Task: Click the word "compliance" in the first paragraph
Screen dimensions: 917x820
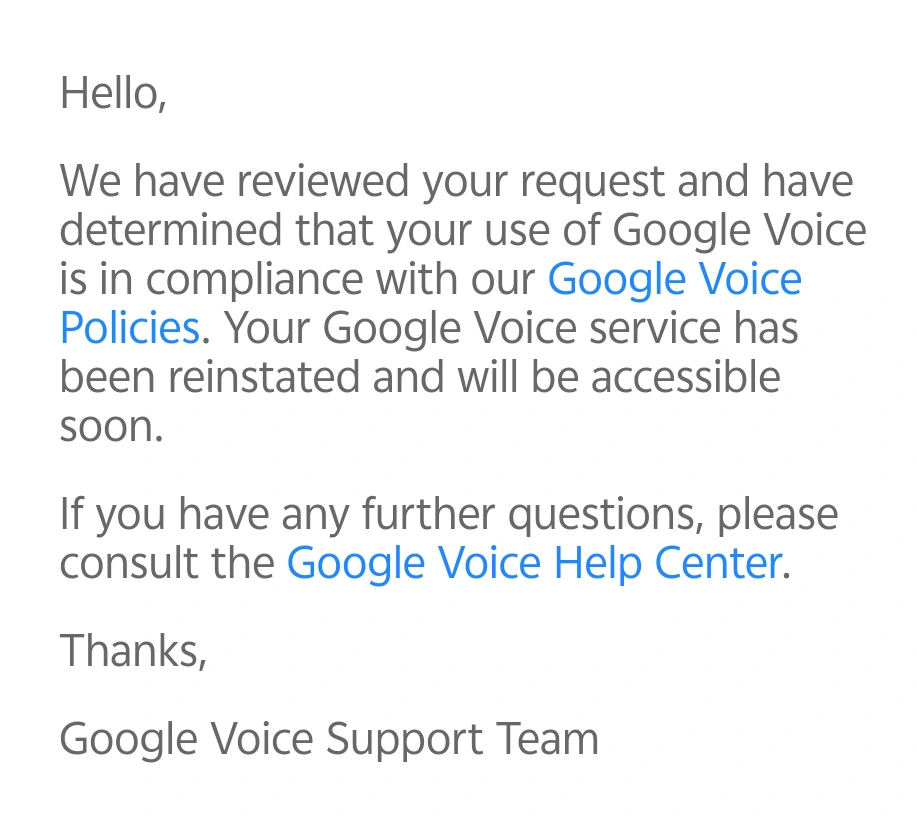Action: (255, 282)
